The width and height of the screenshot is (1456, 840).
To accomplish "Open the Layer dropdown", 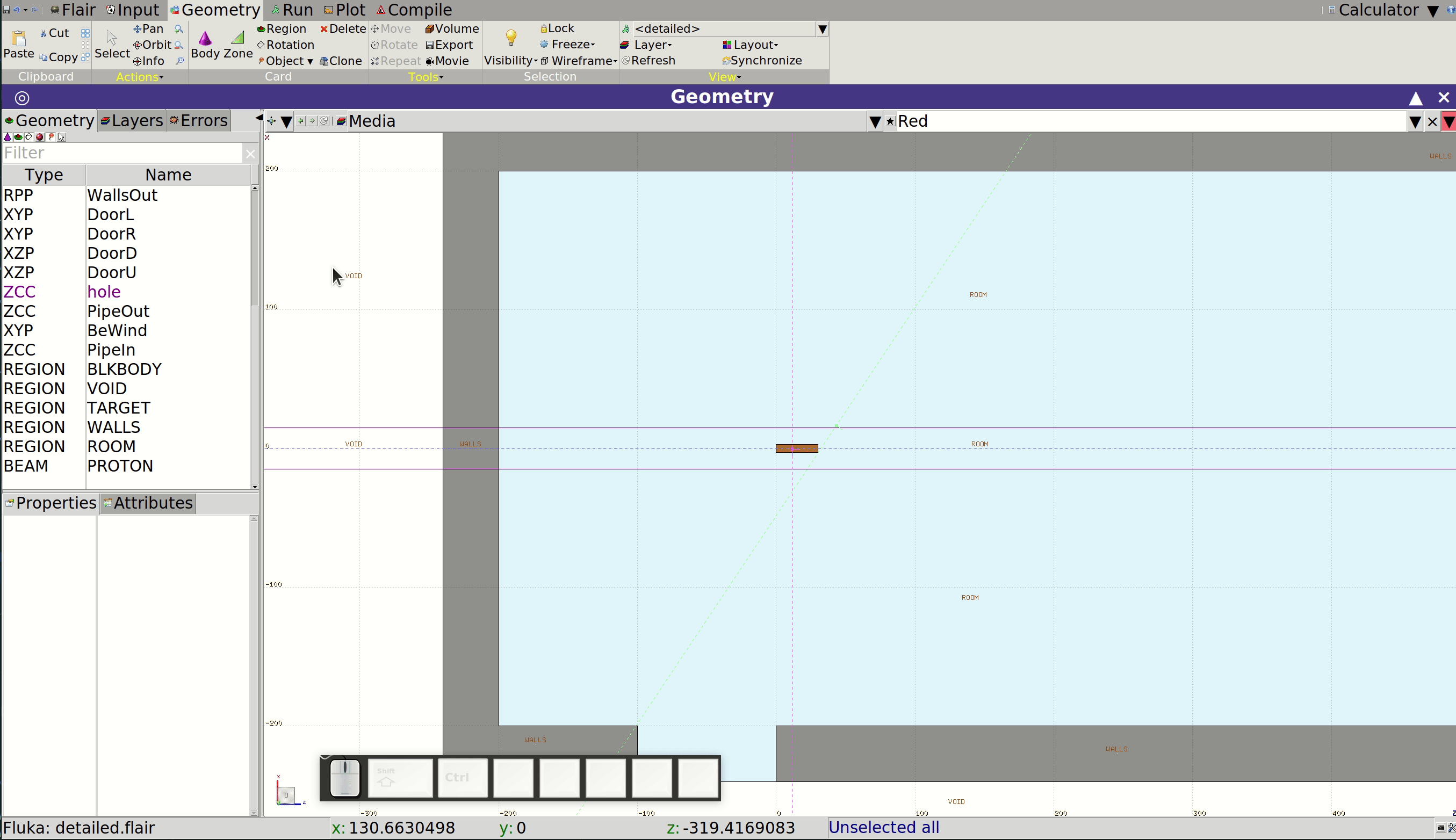I will (x=646, y=45).
